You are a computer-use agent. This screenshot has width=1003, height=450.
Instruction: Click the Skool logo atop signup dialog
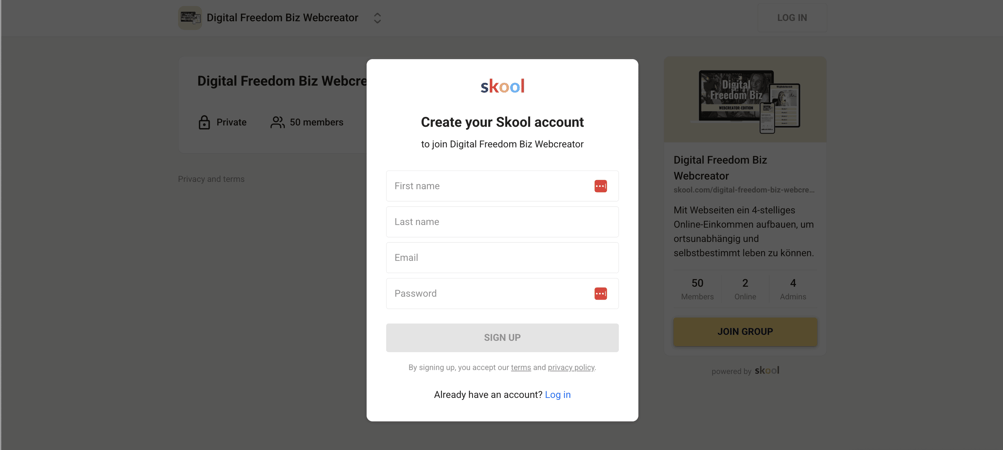click(x=502, y=86)
